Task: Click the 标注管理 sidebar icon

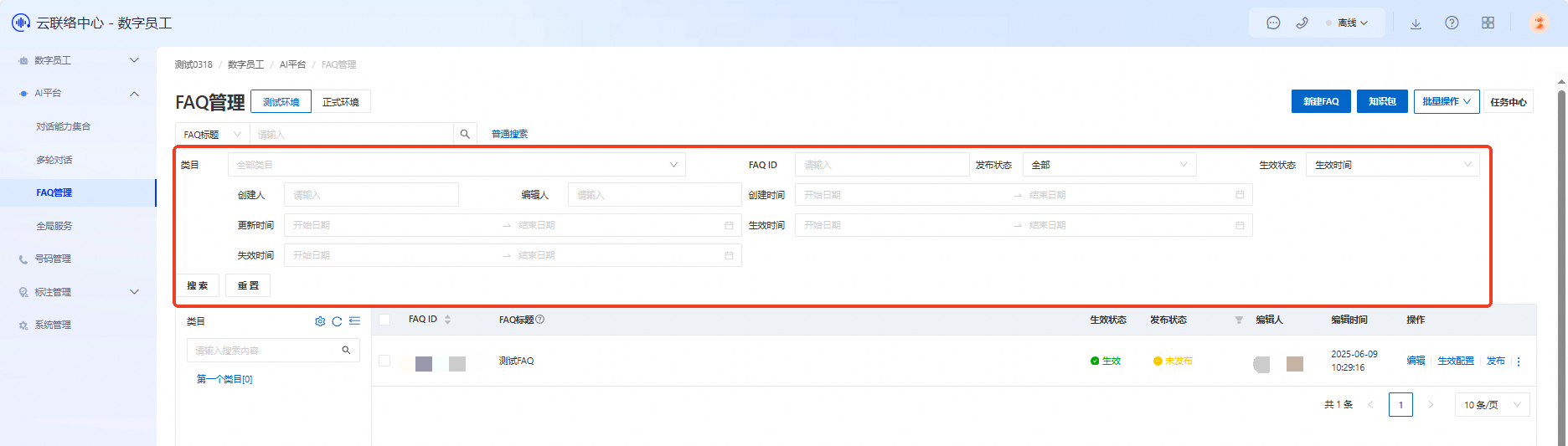Action: (x=23, y=292)
